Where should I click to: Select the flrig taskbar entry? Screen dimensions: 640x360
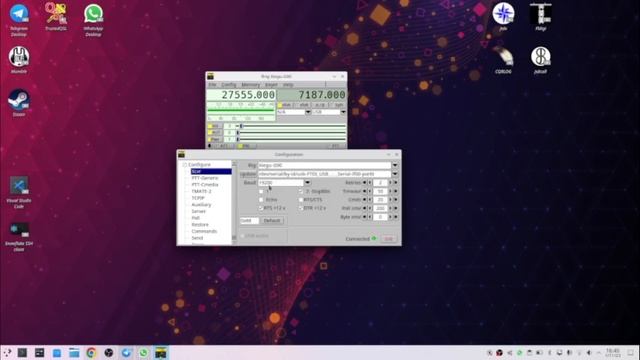point(161,353)
